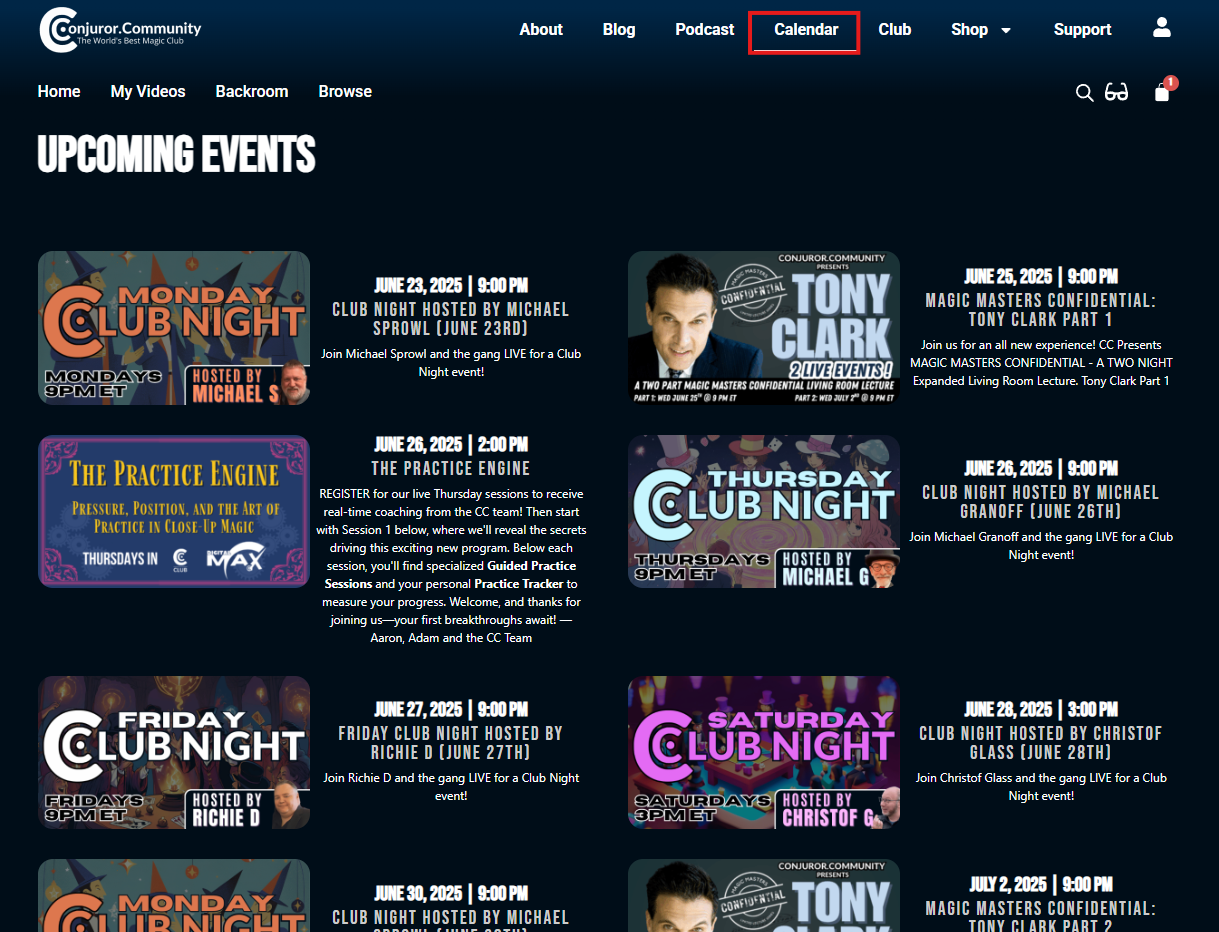Viewport: 1219px width, 932px height.
Task: Click the Conjuror.Community logo
Action: coord(120,30)
